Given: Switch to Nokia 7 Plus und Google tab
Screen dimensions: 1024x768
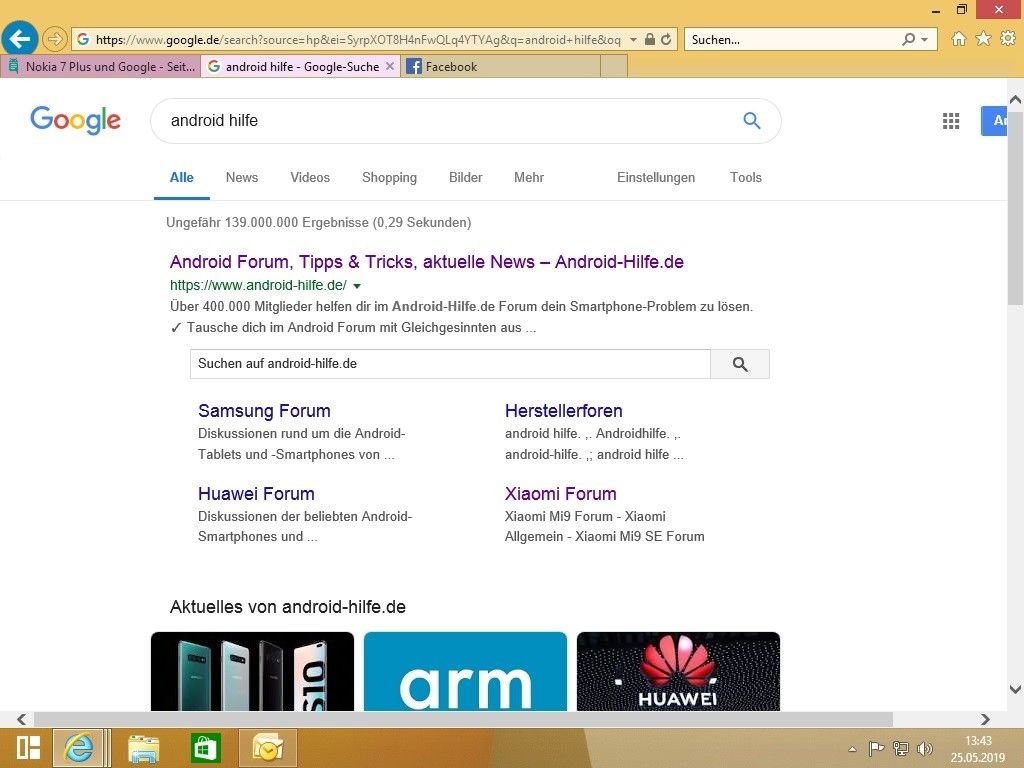Looking at the screenshot, I should click(100, 66).
